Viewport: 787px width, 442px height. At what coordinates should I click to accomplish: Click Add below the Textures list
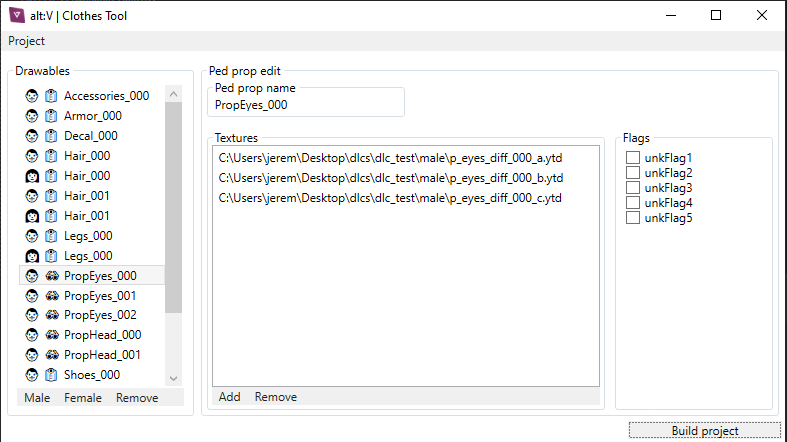[229, 397]
